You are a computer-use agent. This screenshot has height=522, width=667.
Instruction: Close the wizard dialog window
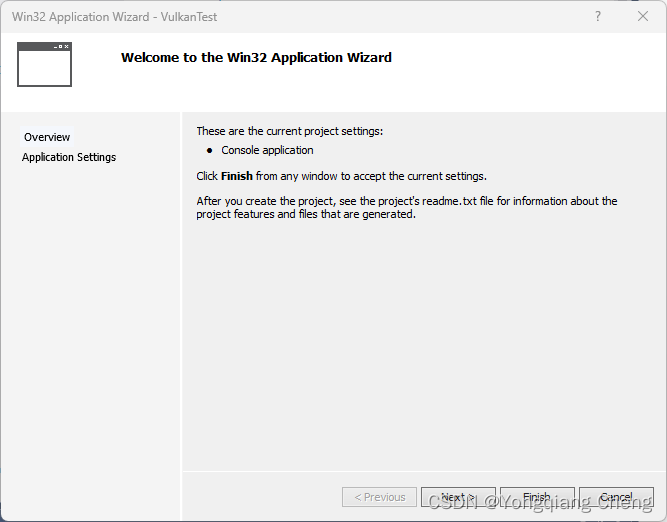tap(643, 17)
